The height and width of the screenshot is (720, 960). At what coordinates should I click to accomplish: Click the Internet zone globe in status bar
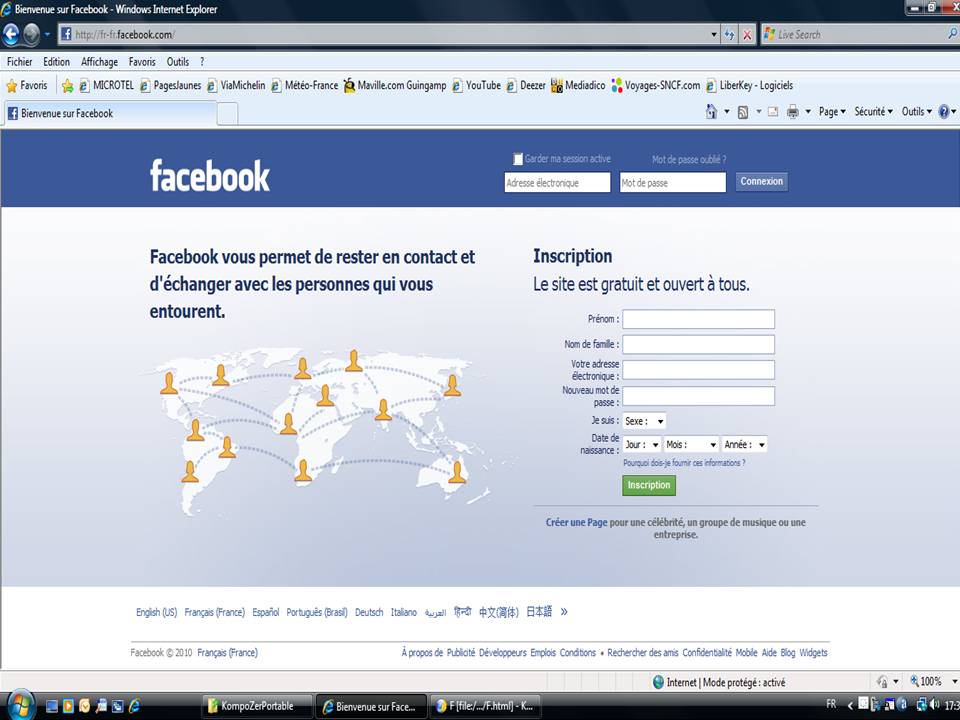[659, 682]
